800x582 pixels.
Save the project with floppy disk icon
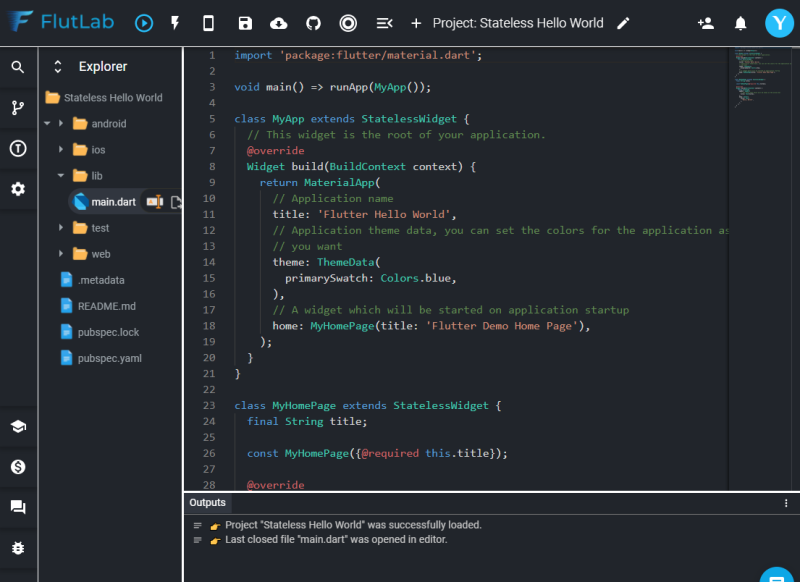pyautogui.click(x=245, y=23)
